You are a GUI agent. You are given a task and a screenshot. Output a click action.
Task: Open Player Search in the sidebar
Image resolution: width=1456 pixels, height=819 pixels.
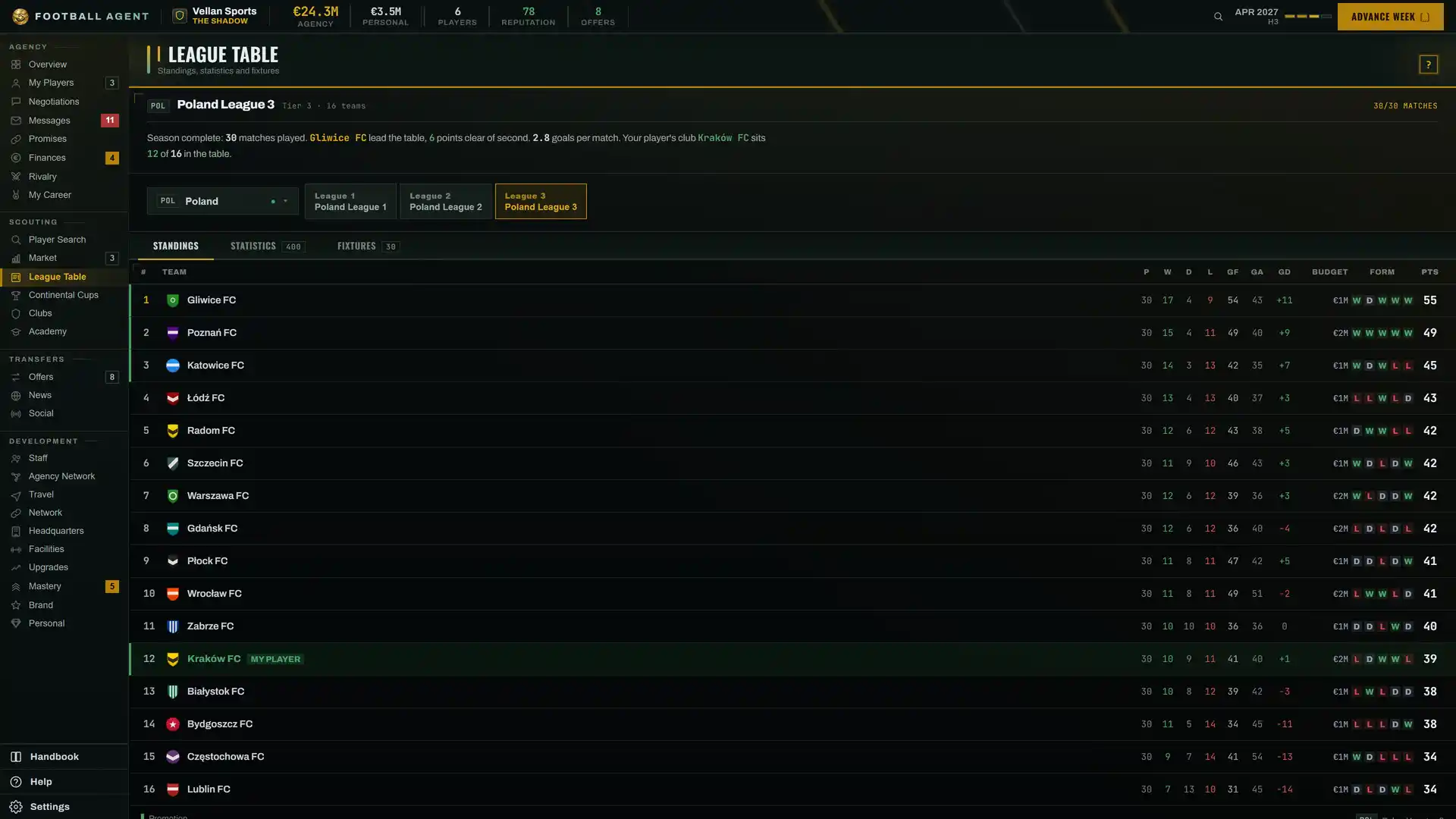point(64,240)
